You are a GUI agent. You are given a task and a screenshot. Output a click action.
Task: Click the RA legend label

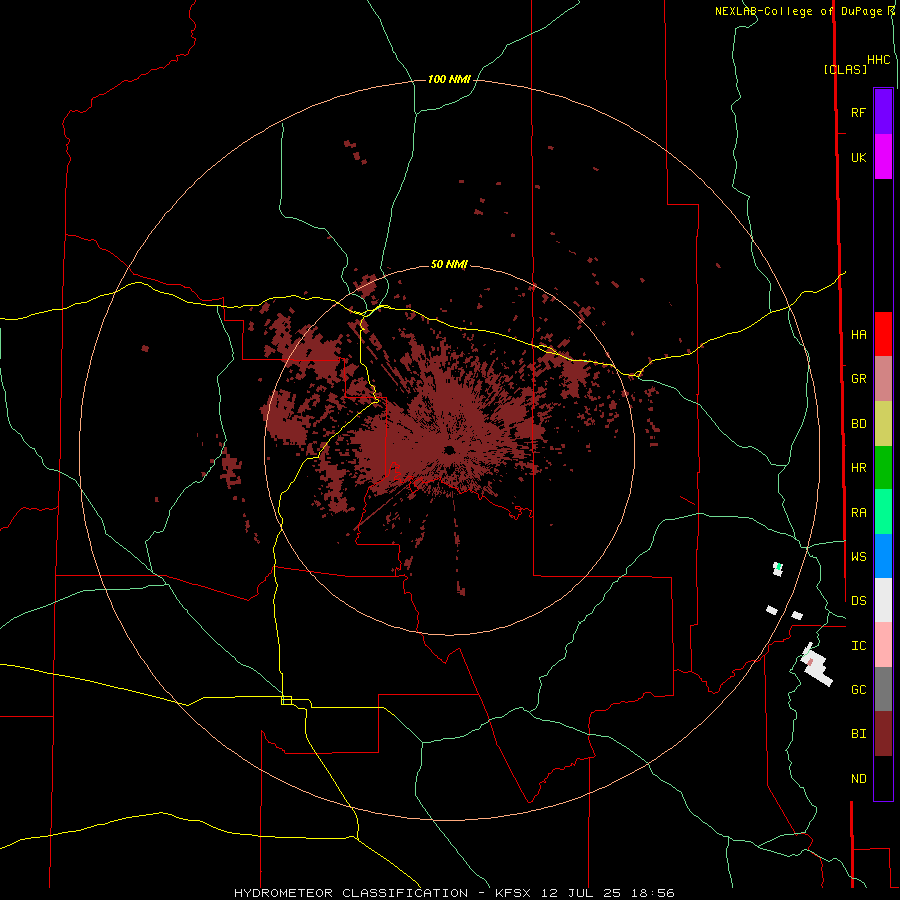point(858,513)
